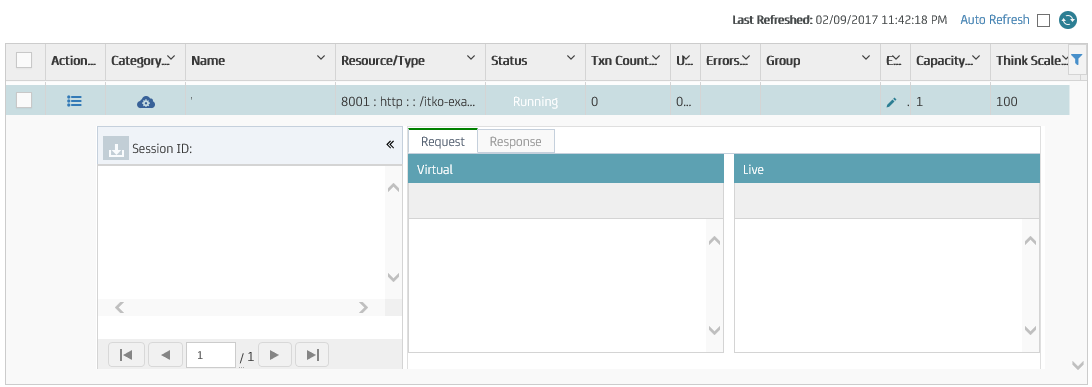
Task: Select the Request tab
Action: click(443, 141)
